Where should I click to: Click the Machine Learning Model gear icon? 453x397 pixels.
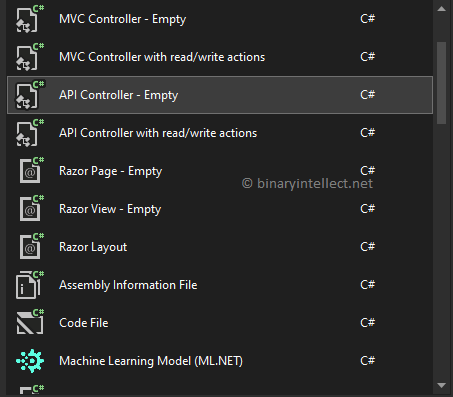point(30,361)
